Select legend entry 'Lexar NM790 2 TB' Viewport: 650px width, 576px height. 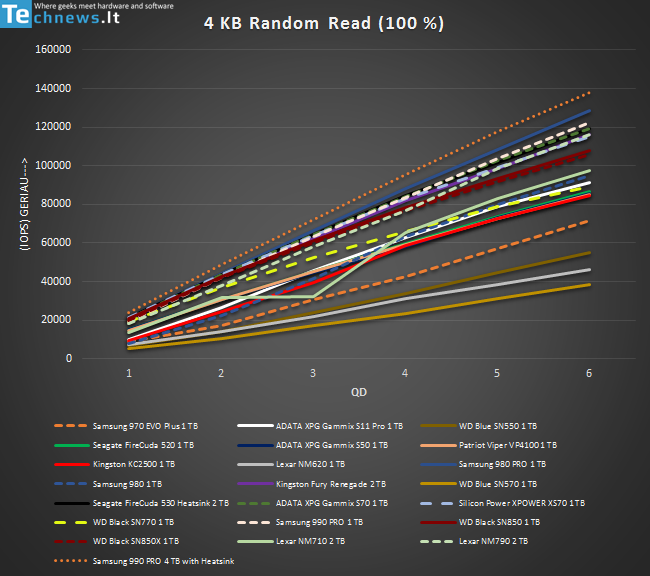tap(474, 541)
